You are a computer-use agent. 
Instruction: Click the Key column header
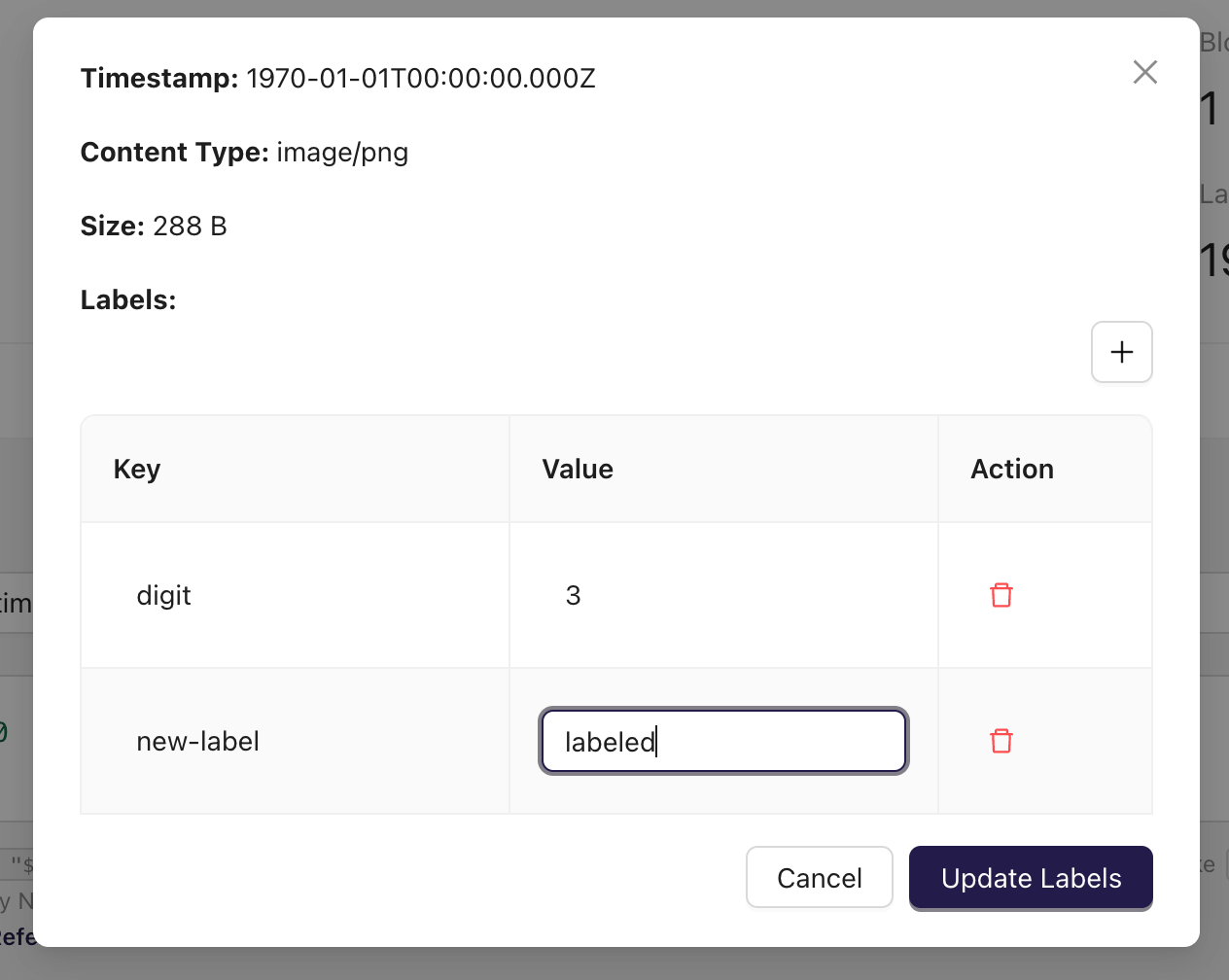pos(136,469)
